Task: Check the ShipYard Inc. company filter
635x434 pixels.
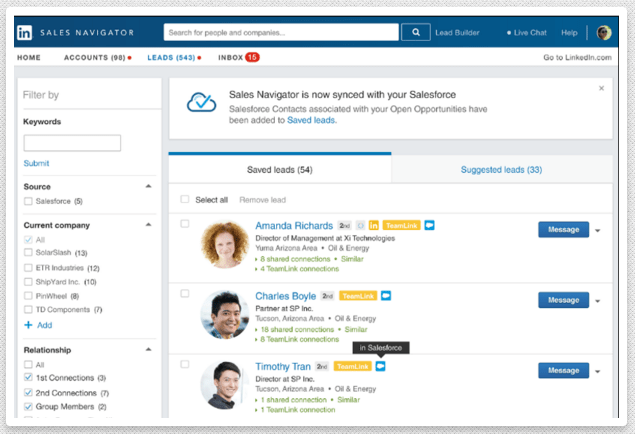Action: [28, 282]
